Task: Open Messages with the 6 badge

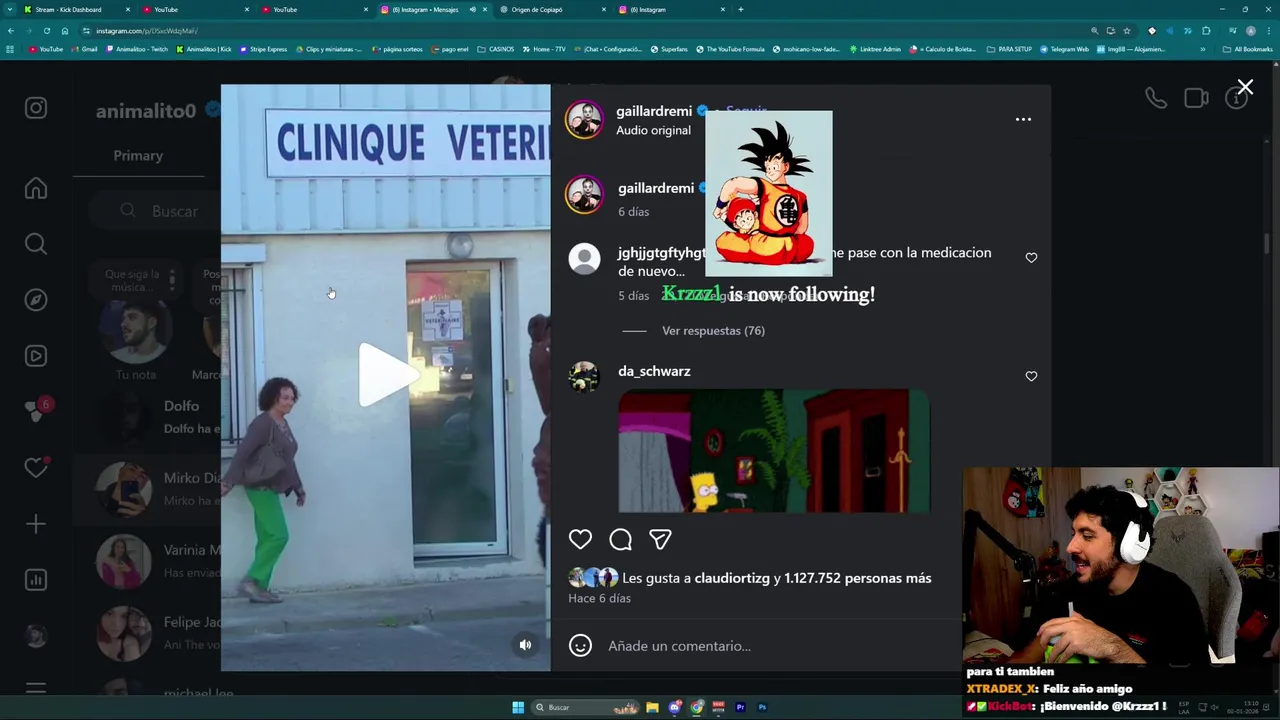Action: click(36, 411)
